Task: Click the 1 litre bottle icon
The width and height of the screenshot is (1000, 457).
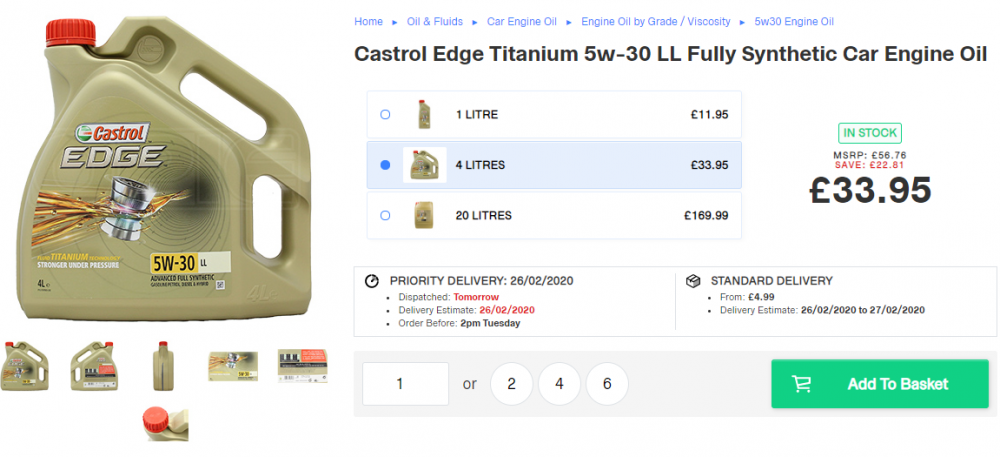Action: pyautogui.click(x=424, y=115)
